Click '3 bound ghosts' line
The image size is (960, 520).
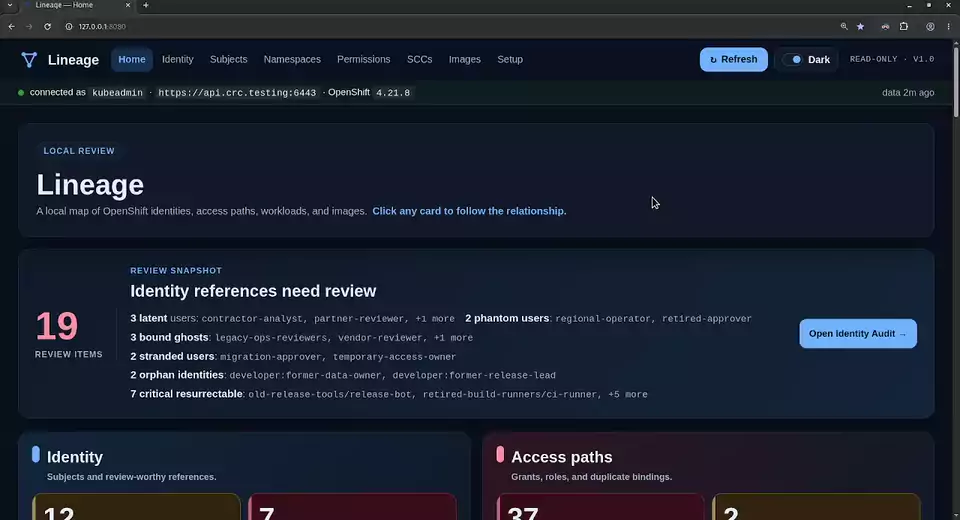[301, 337]
